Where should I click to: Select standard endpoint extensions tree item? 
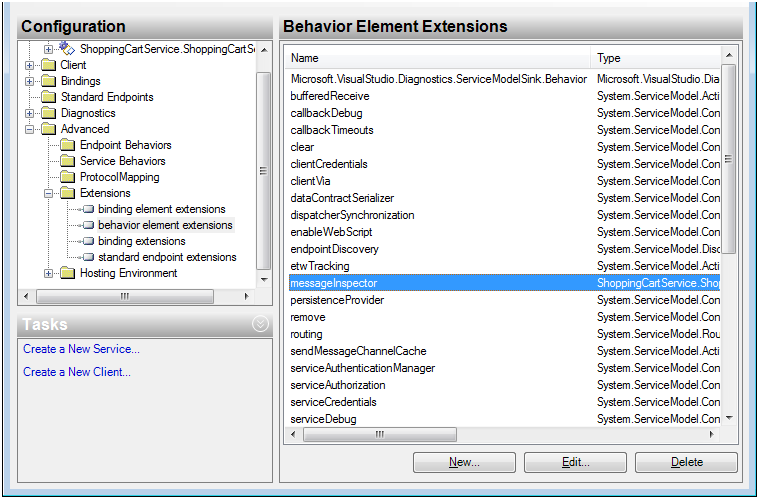167,257
